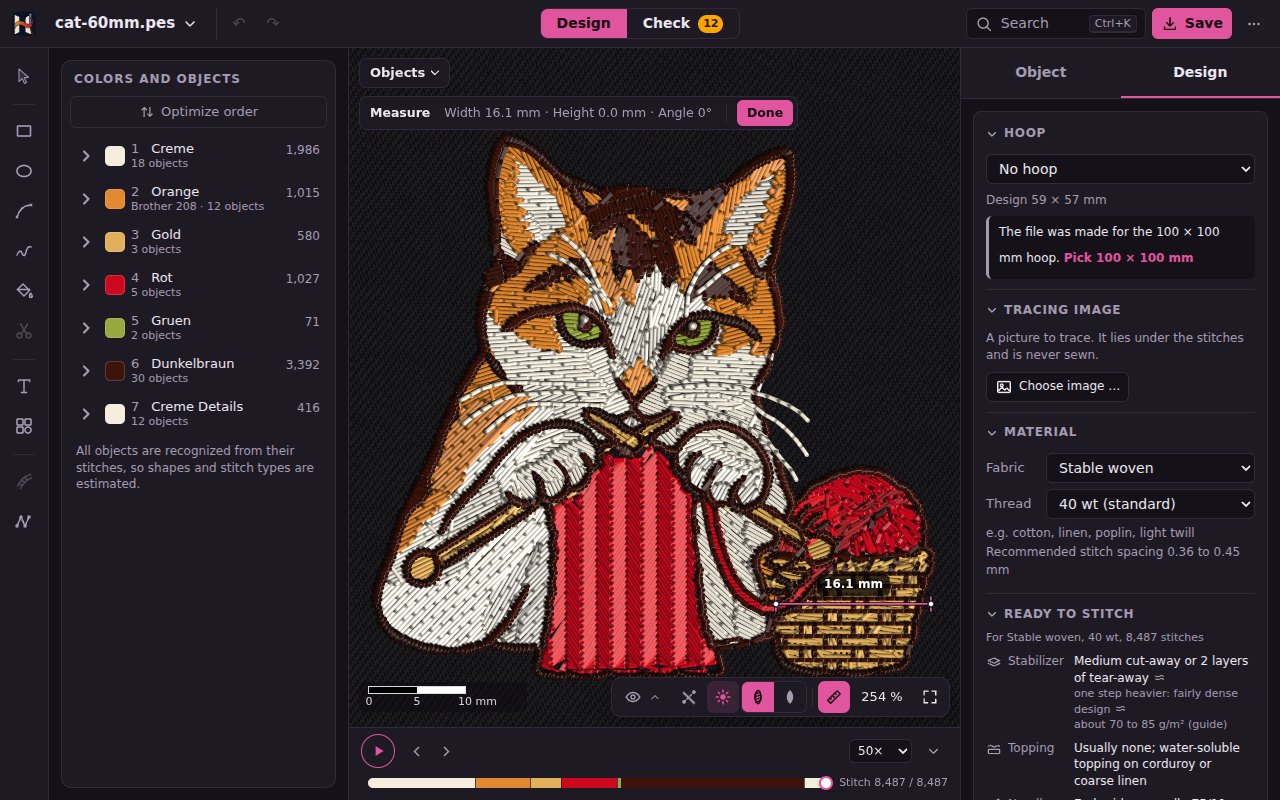Click the 254 % zoom level
The image size is (1280, 800).
(x=881, y=697)
